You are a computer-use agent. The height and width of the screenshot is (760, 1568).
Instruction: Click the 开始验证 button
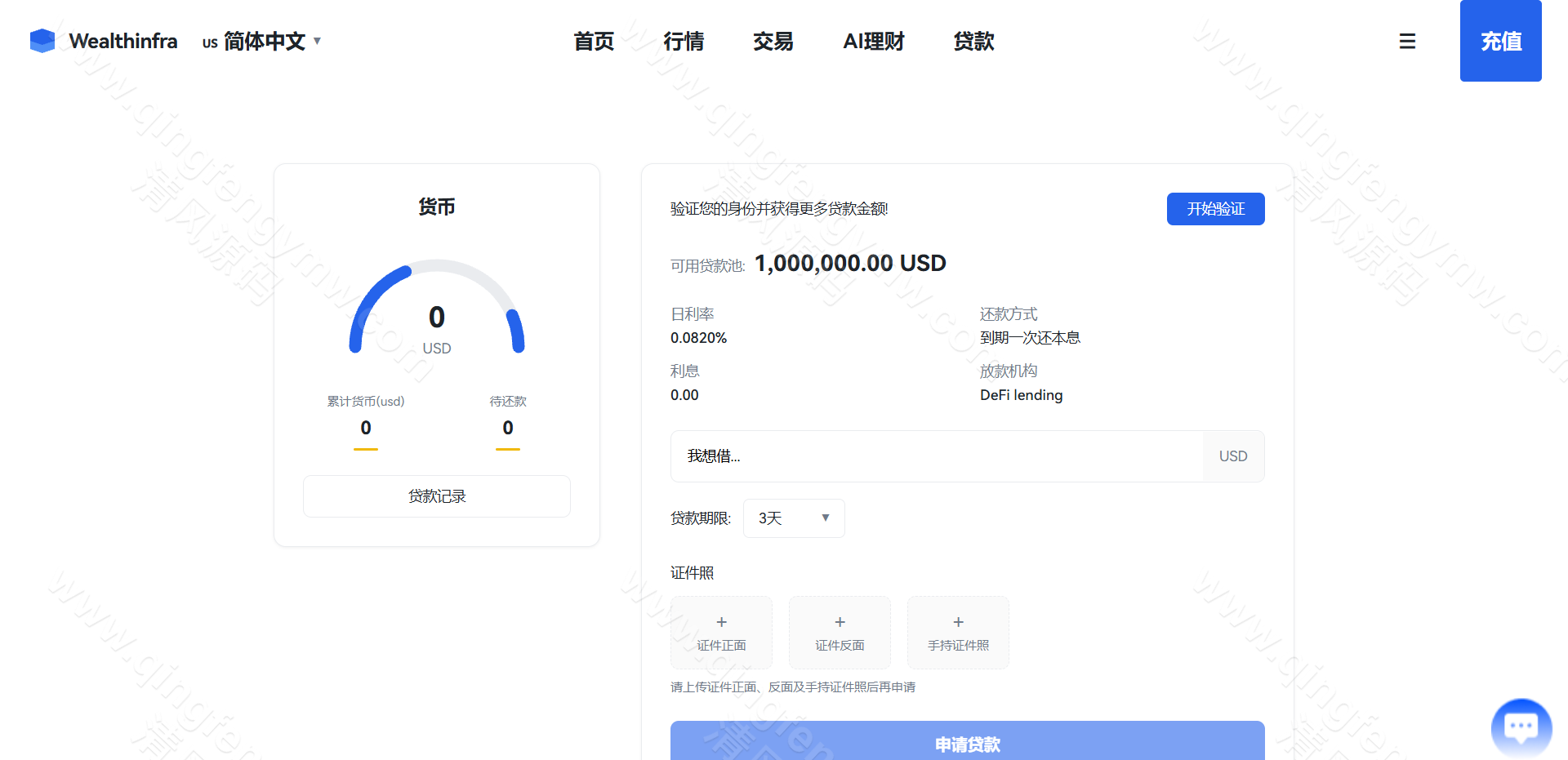[1215, 209]
